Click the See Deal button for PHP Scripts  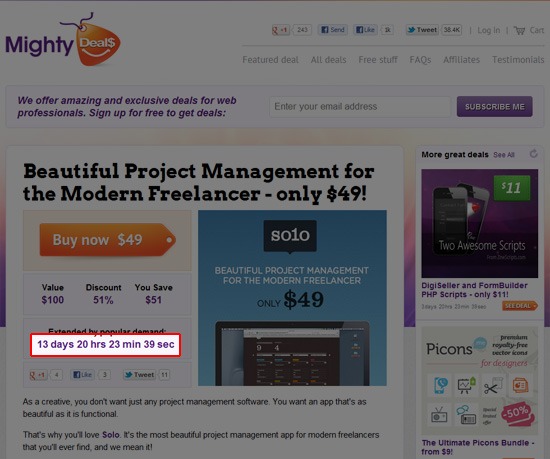point(519,306)
